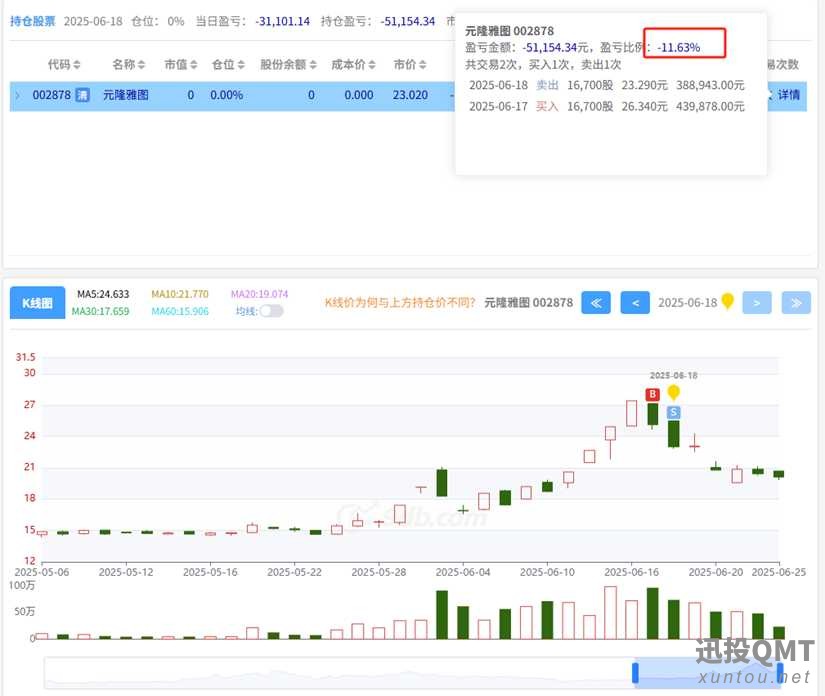The height and width of the screenshot is (696, 825).
Task: Click the 2025-06-17 买入 trade record
Action: 607,107
